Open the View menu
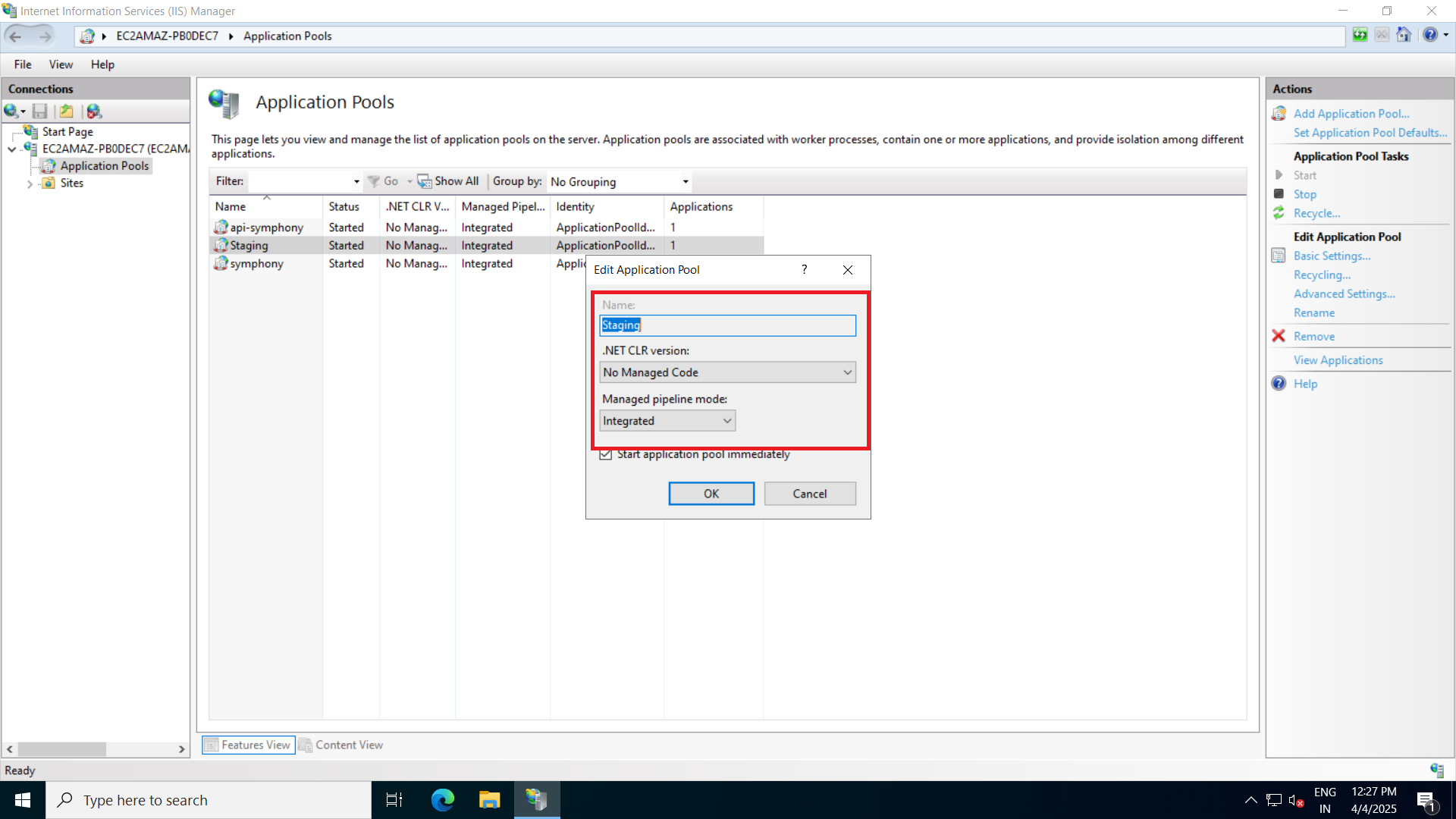 61,64
